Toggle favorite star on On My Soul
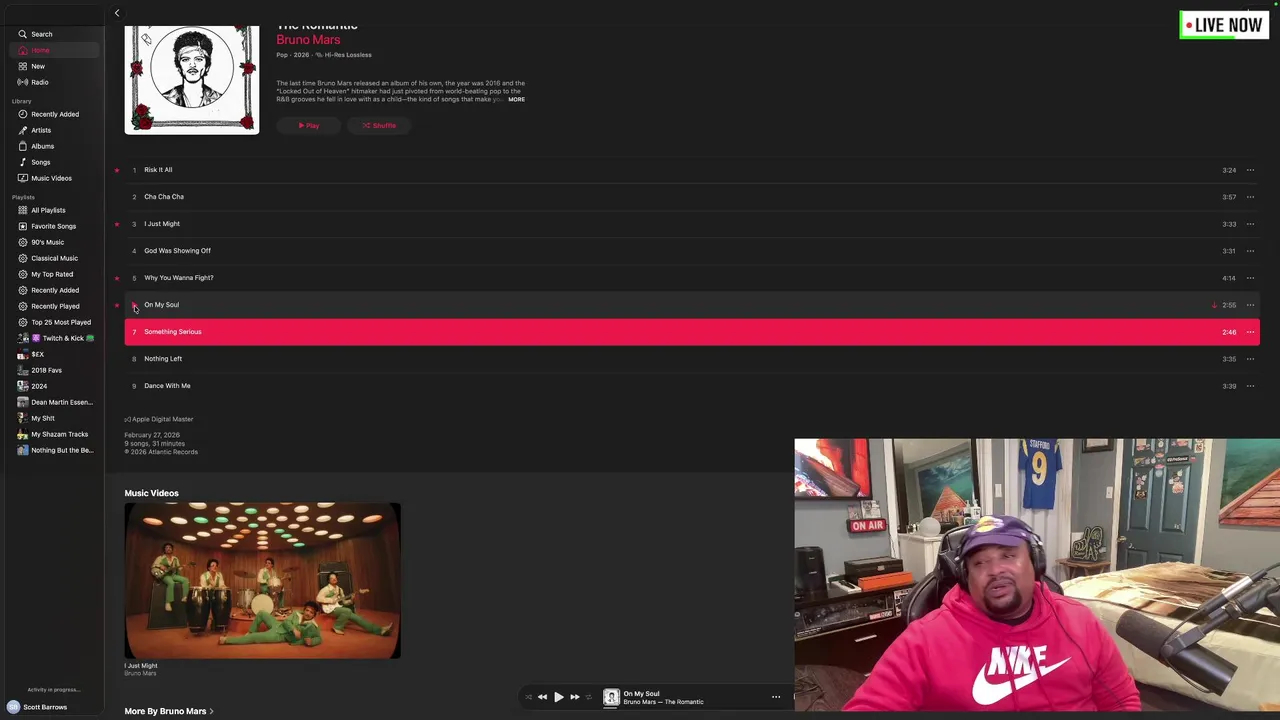This screenshot has height=720, width=1280. 117,305
